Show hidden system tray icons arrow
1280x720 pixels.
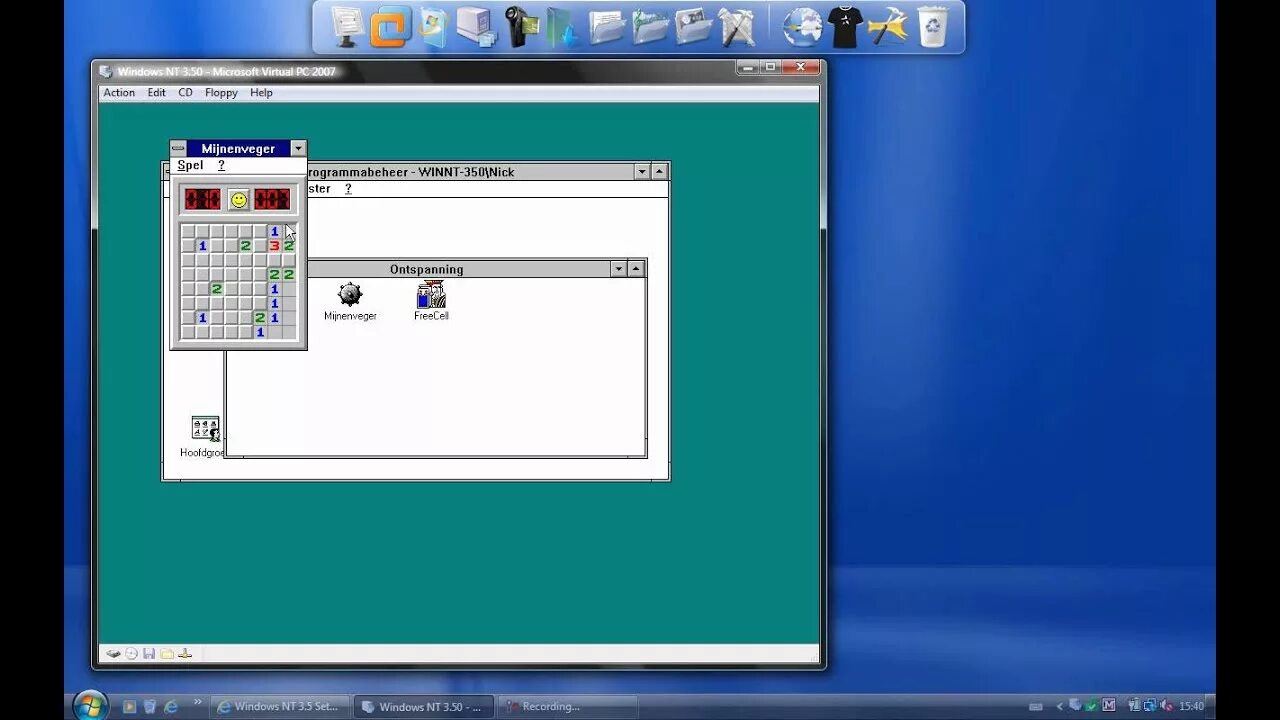click(1060, 706)
